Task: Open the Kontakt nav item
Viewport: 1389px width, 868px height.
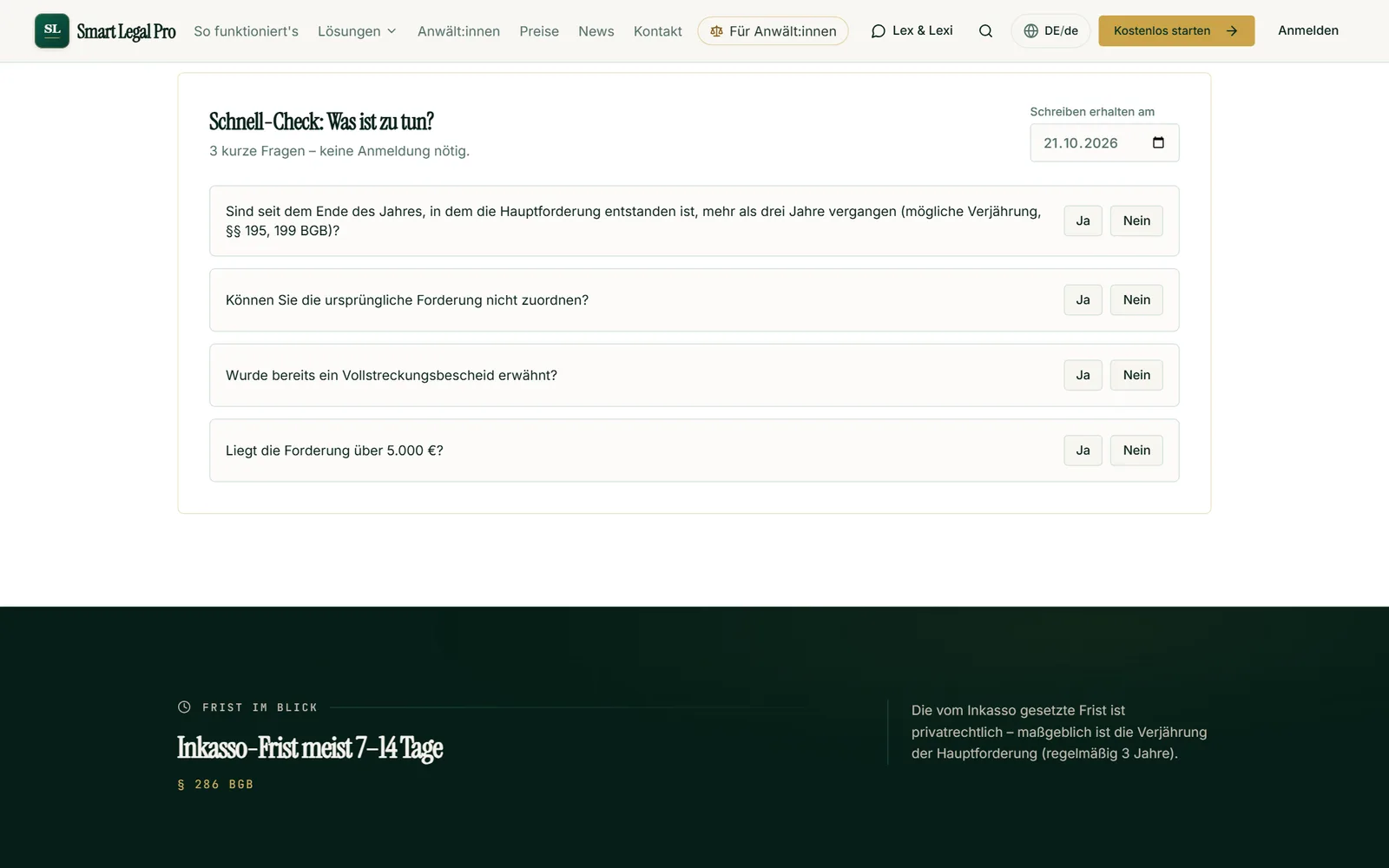Action: coord(657,31)
